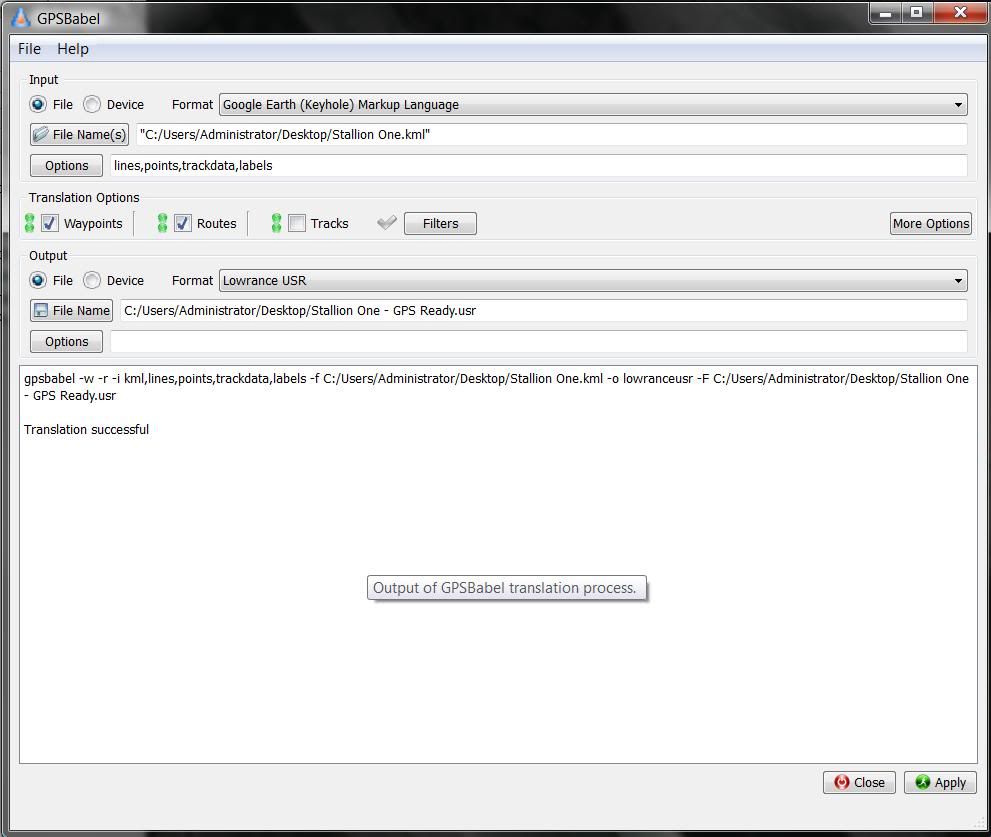Open the output Format dropdown (Lowrance USR)
Screen dimensions: 991x837
593,280
